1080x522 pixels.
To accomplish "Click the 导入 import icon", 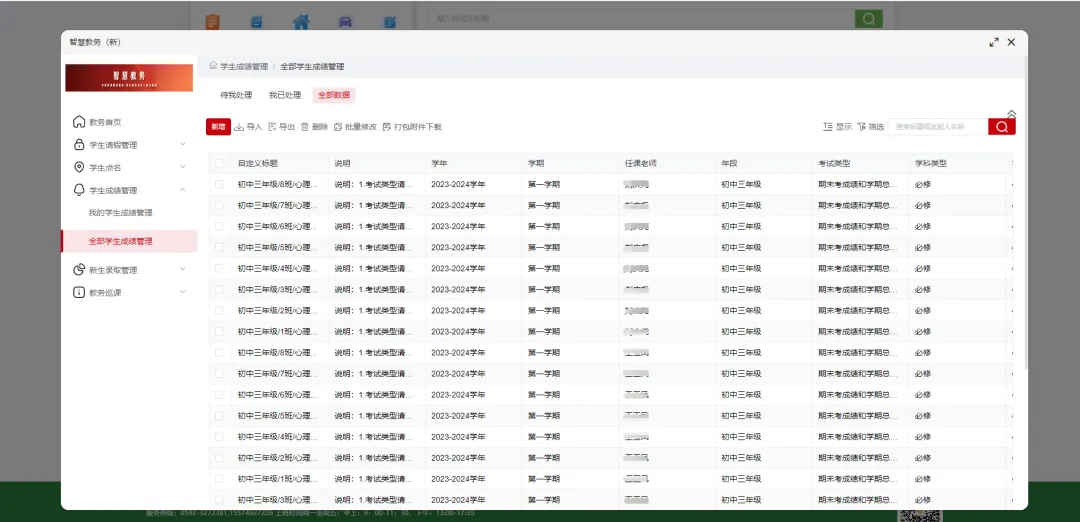I will pos(239,127).
